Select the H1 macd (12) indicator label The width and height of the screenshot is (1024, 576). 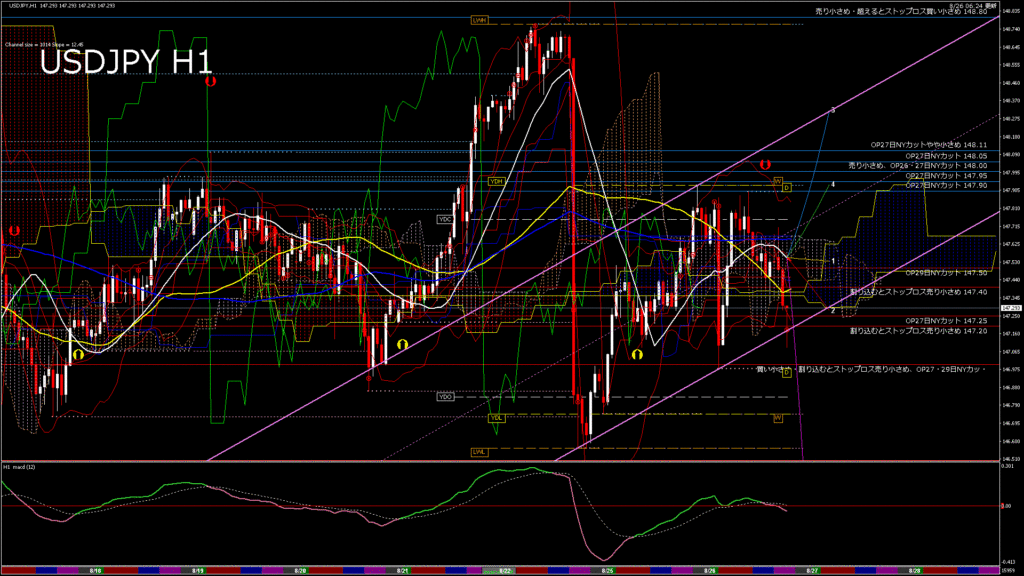tap(22, 467)
